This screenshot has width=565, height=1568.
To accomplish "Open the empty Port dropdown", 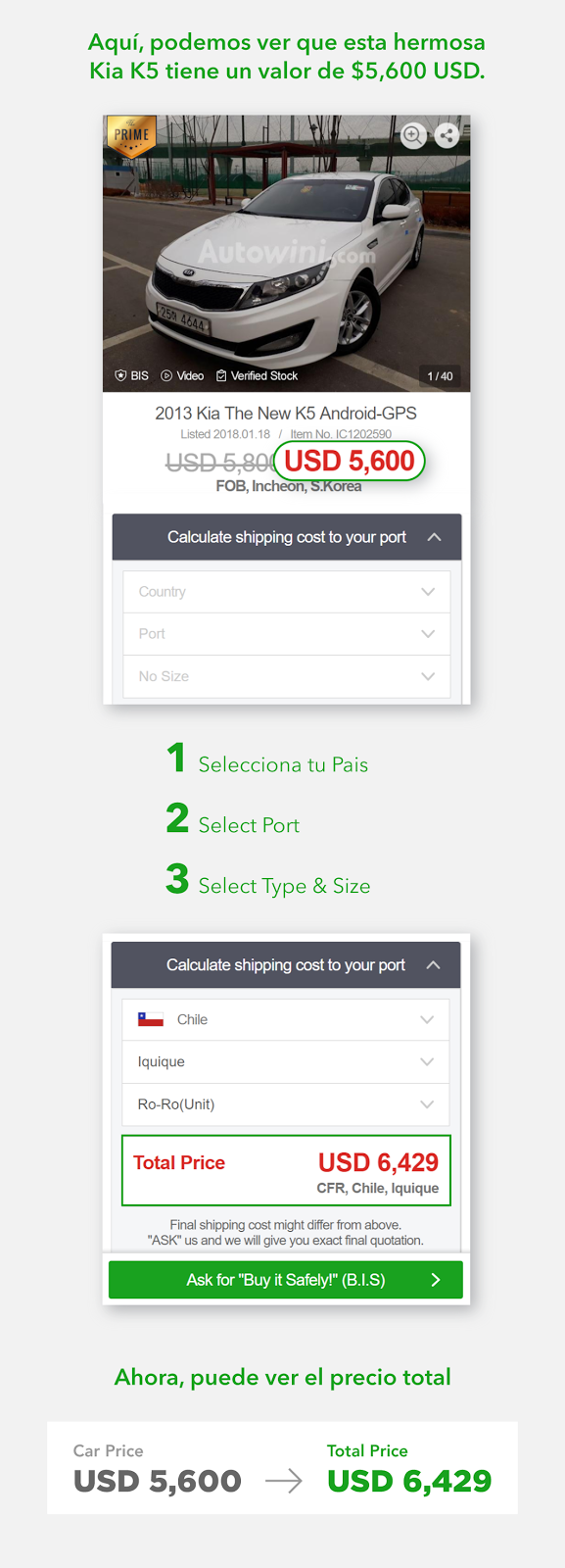I will click(287, 634).
